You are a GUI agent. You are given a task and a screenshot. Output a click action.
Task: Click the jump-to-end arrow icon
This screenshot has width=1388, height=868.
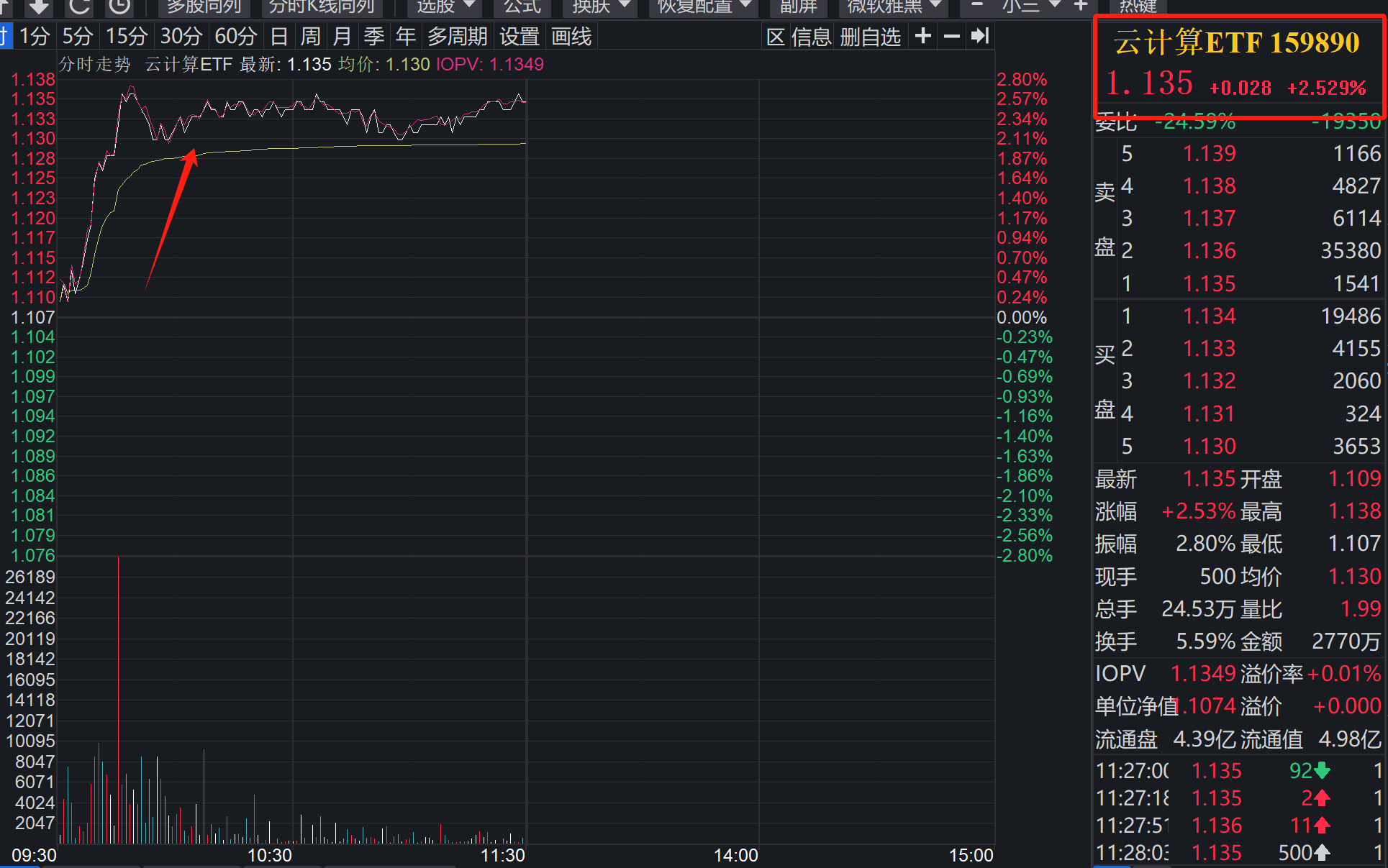(x=980, y=36)
